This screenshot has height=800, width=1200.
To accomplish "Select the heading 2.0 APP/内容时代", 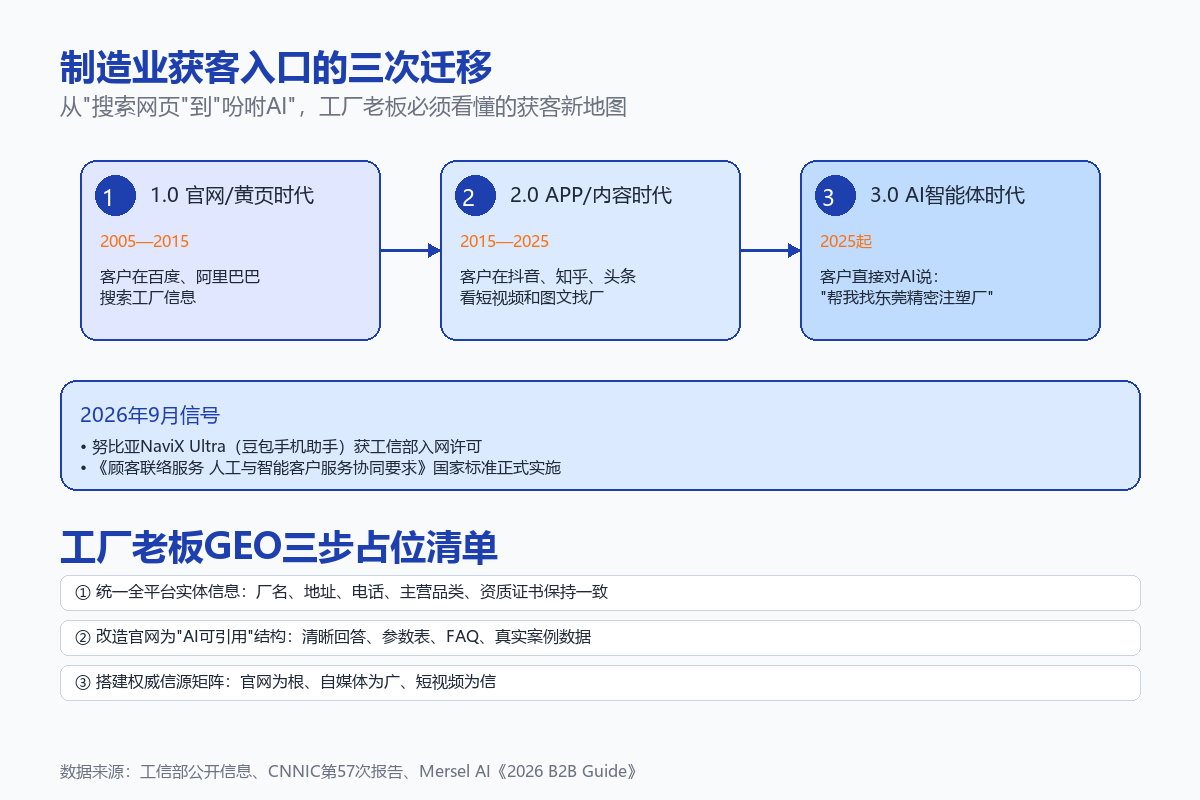I will pyautogui.click(x=591, y=195).
